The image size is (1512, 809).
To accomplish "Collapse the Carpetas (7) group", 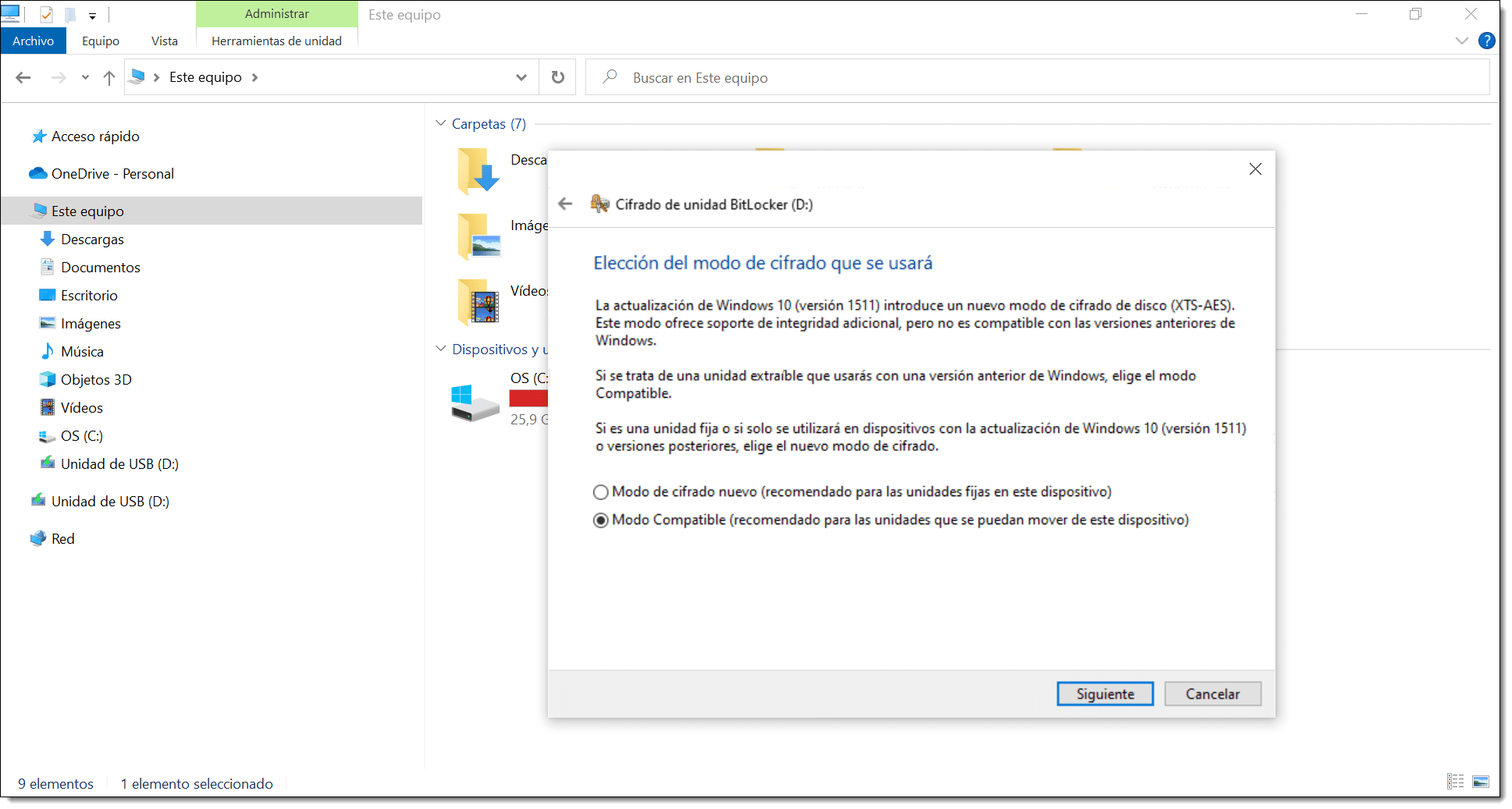I will [x=441, y=124].
